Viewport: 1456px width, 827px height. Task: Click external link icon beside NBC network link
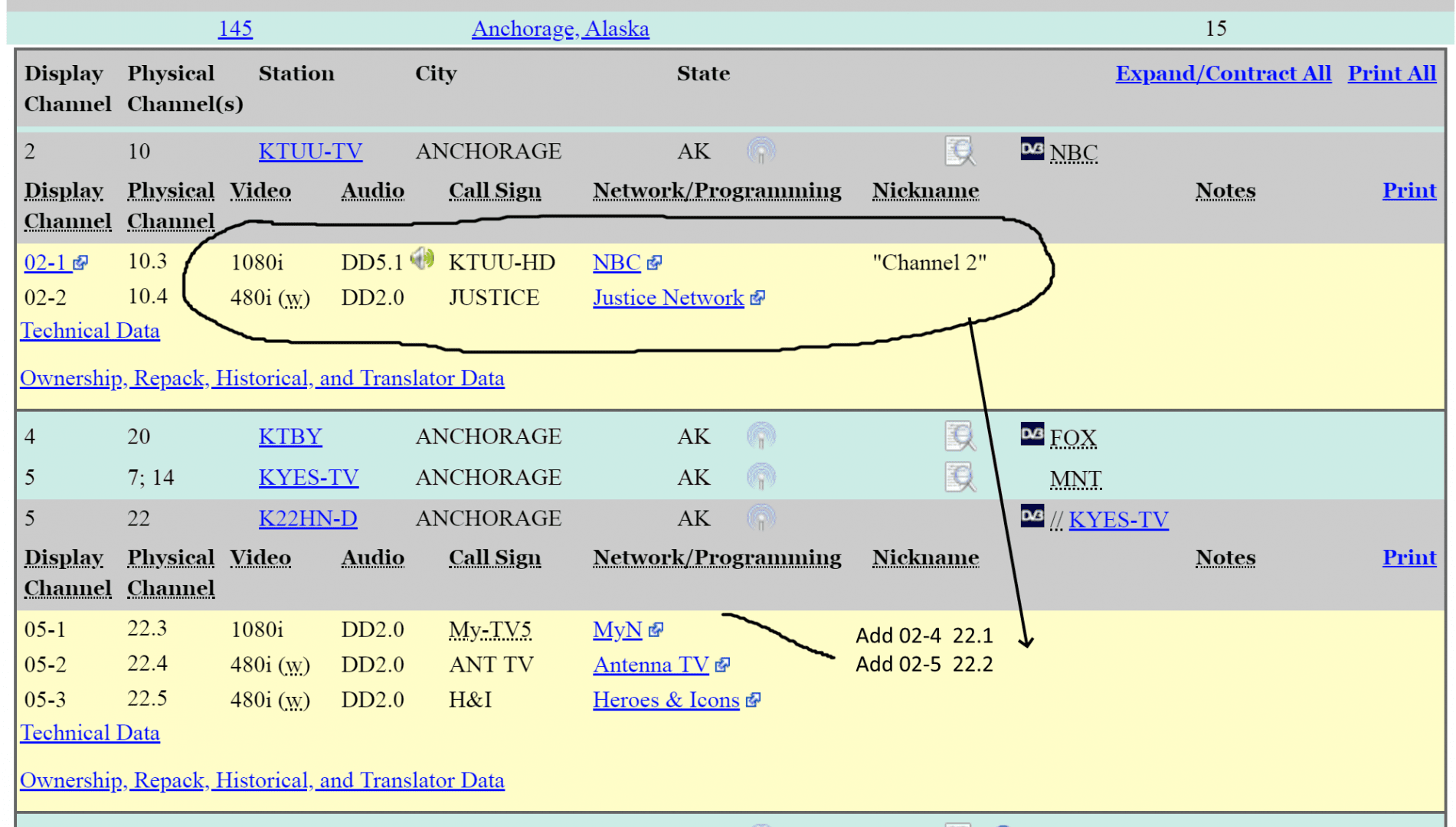pyautogui.click(x=654, y=263)
